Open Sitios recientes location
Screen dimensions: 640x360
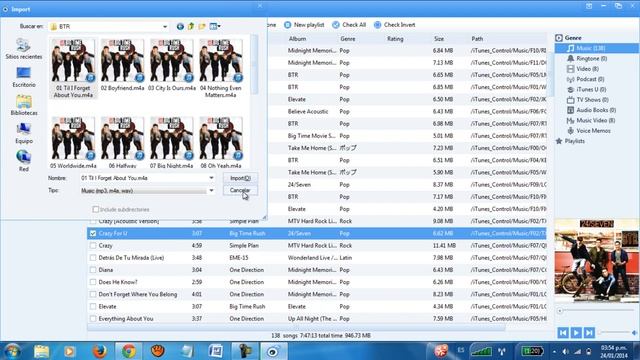click(24, 49)
